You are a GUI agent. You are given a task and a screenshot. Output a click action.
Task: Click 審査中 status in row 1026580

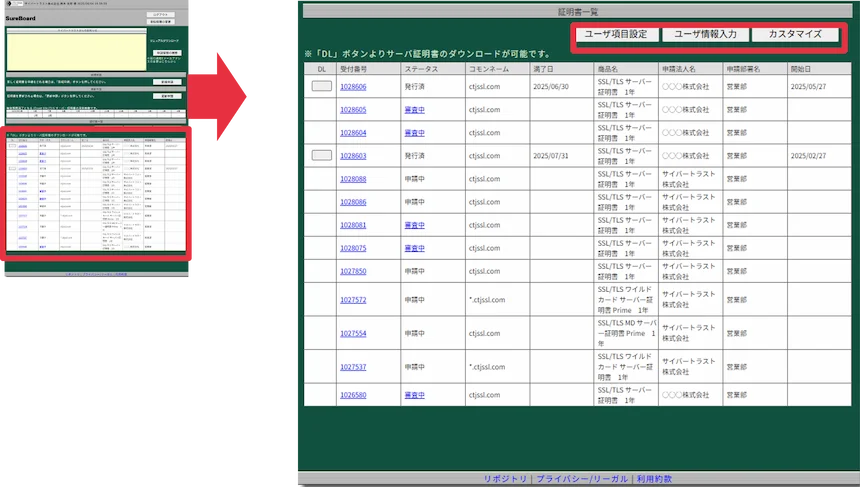(x=415, y=396)
